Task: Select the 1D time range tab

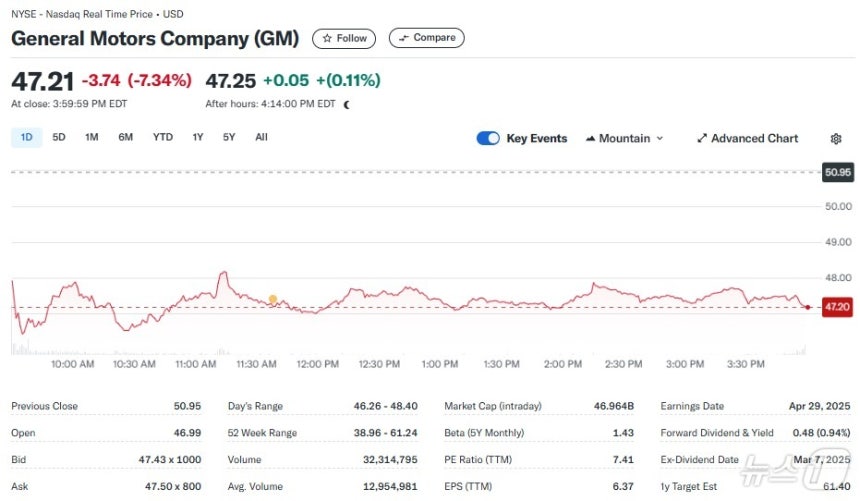Action: pos(26,137)
